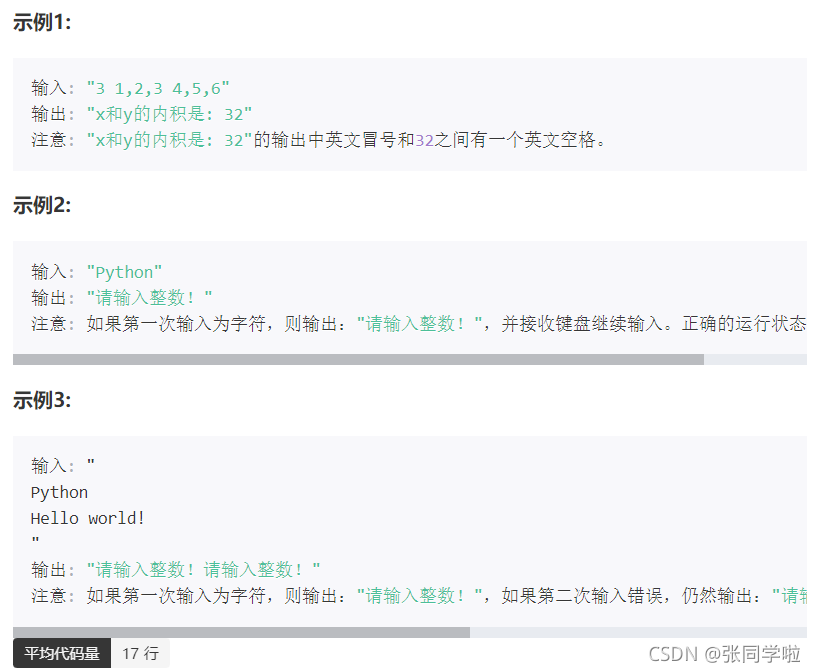Click the text 并接收键盘继续输入 in 示例2
The image size is (815, 672).
(x=582, y=324)
